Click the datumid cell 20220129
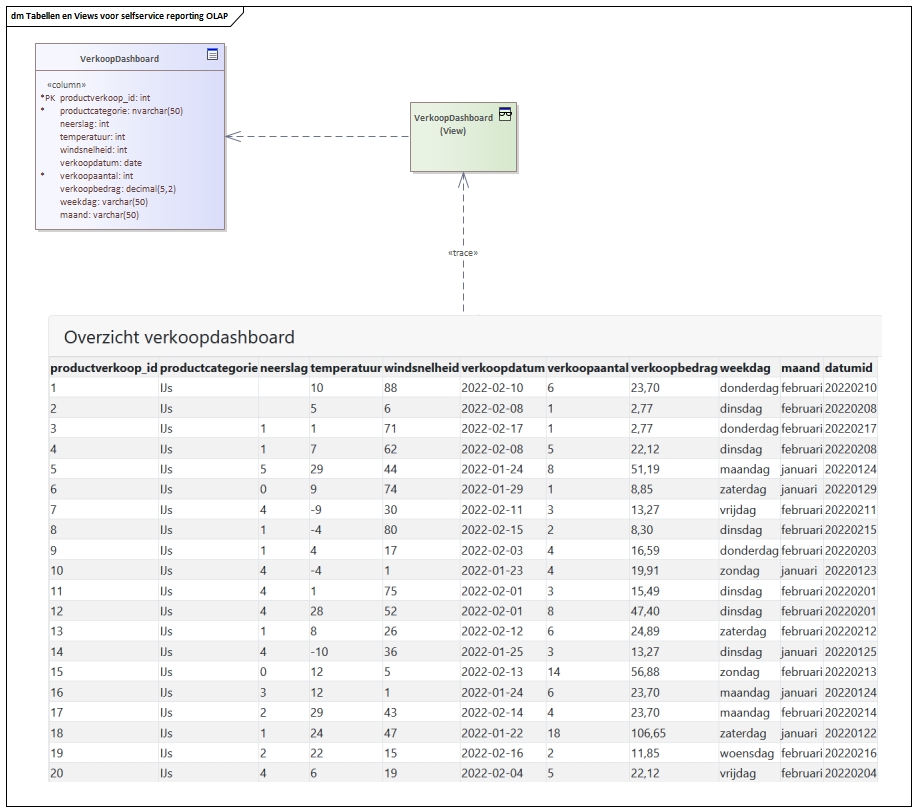Screen dimensions: 917x812 (850, 489)
